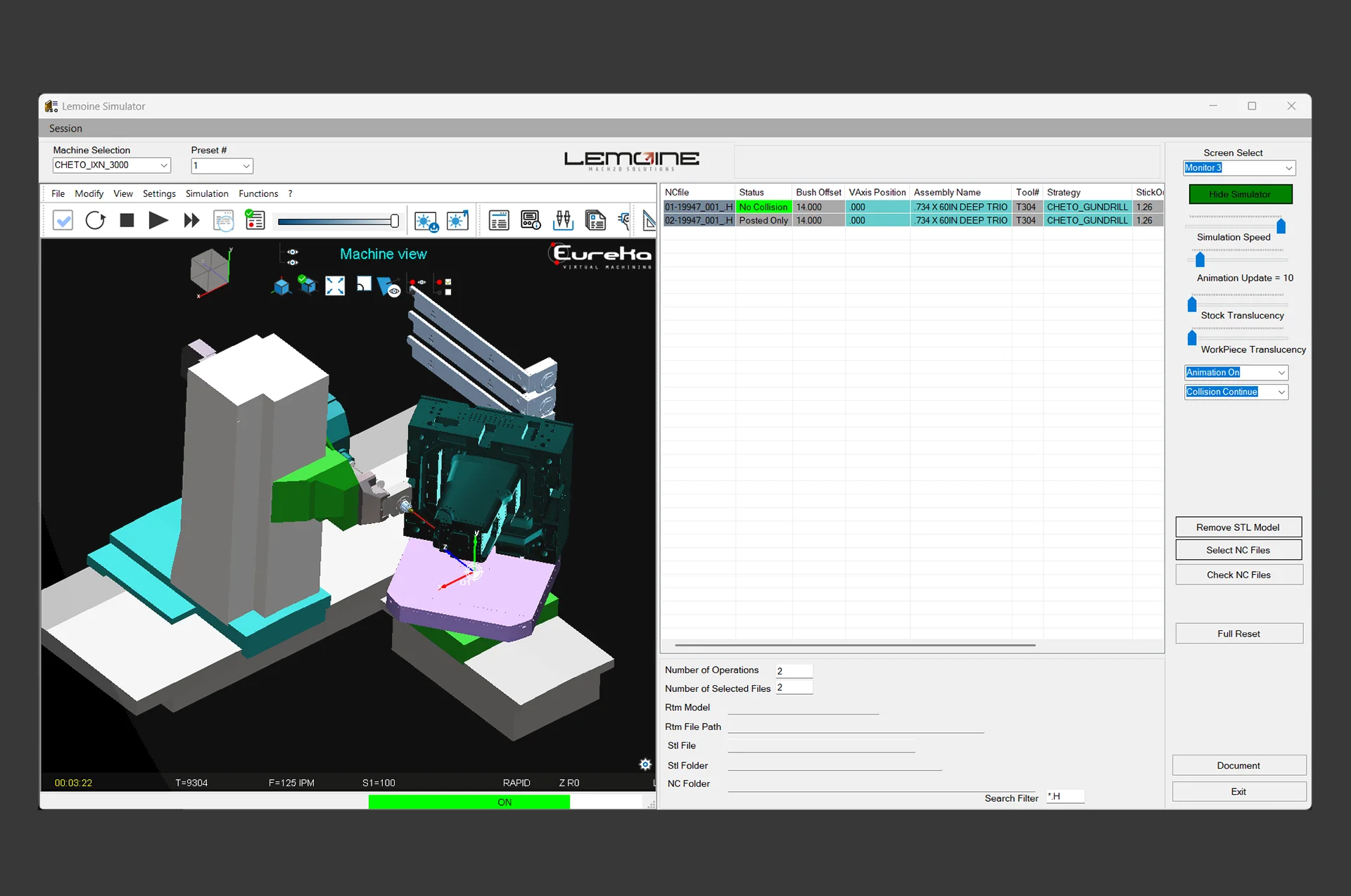The height and width of the screenshot is (896, 1351).
Task: Click the Select NC Files button
Action: (1238, 551)
